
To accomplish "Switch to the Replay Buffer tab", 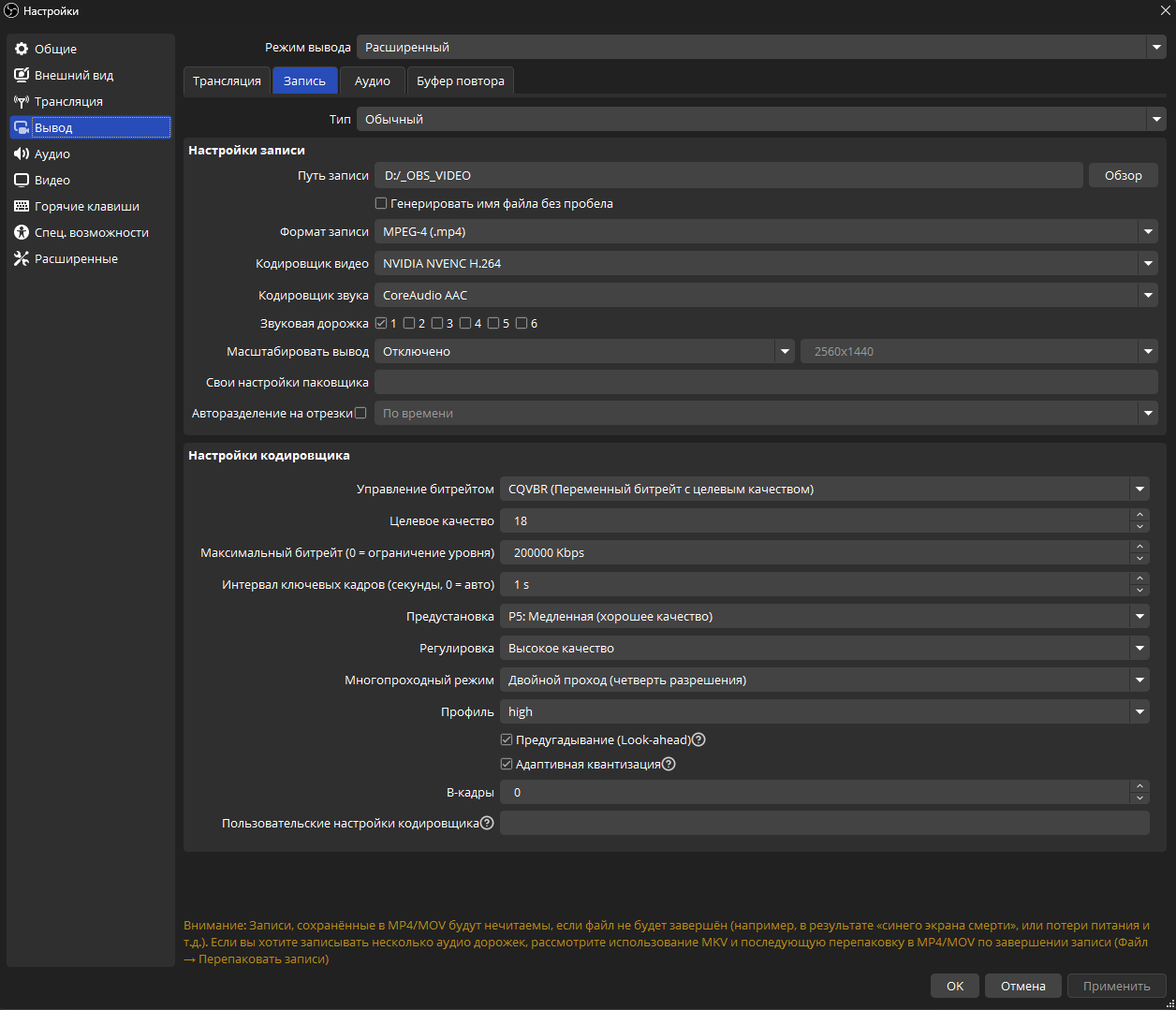I will pyautogui.click(x=460, y=81).
